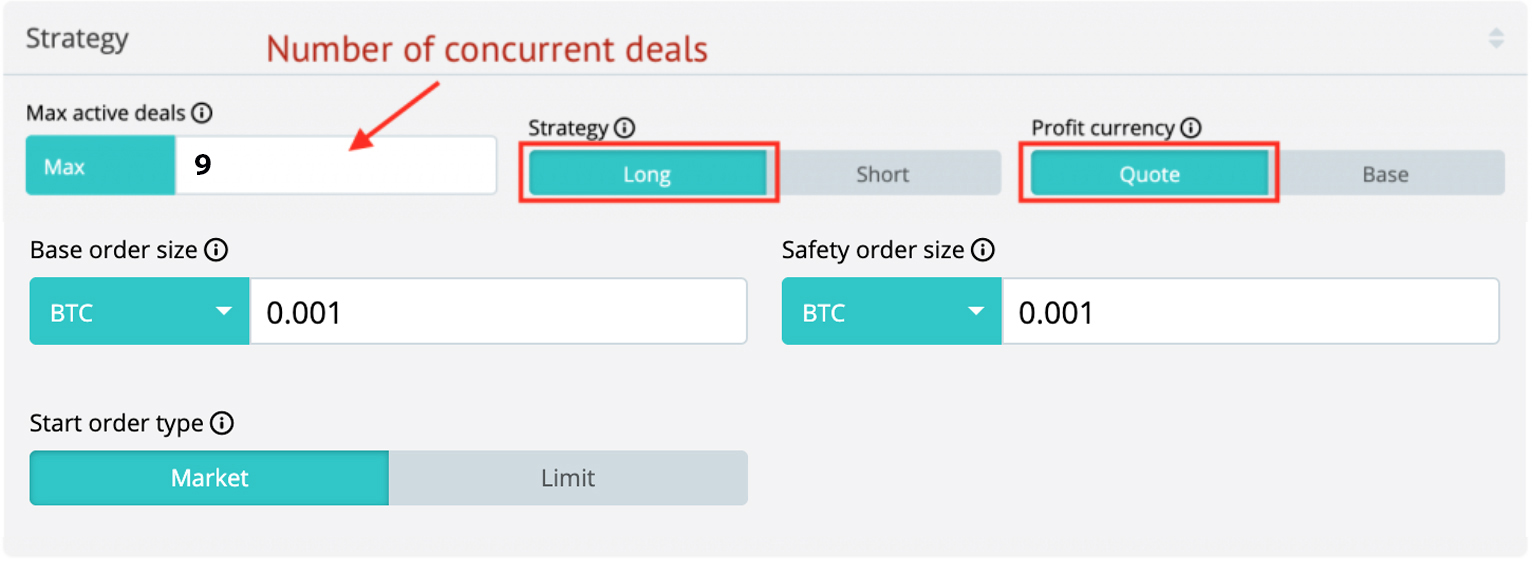Set profit currency to Quote

point(1149,174)
